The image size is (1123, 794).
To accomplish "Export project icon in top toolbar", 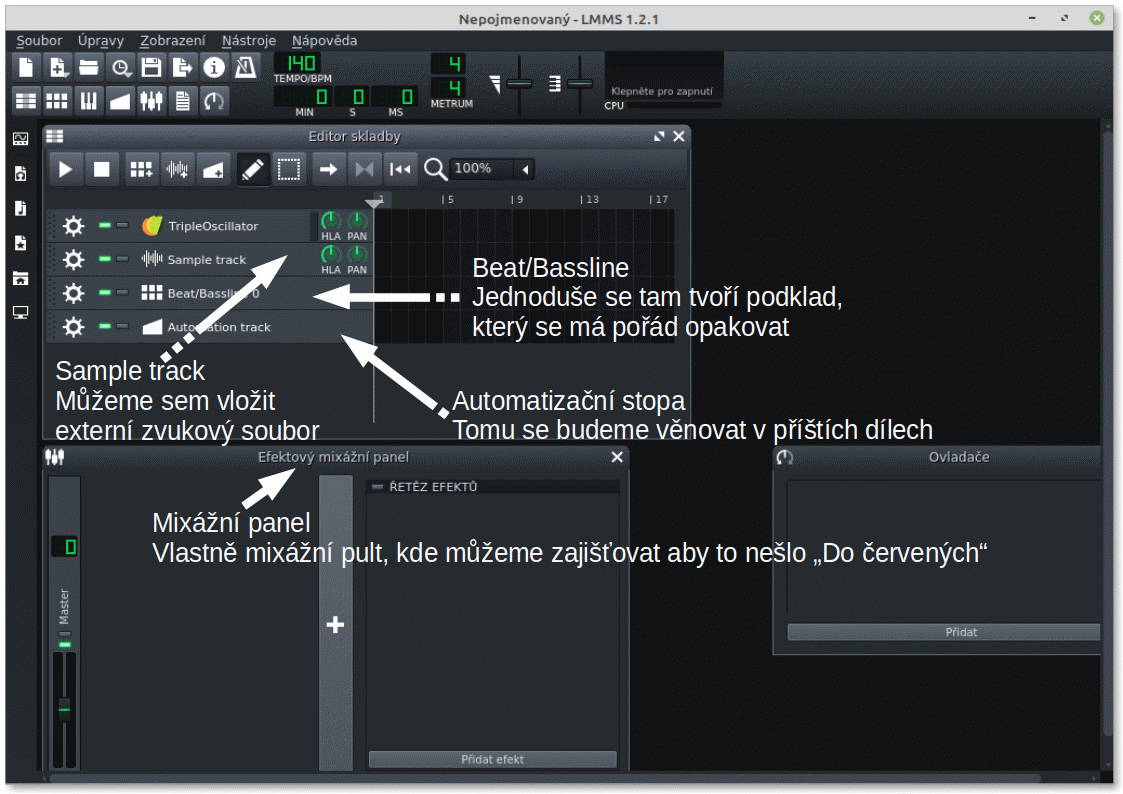I will click(x=183, y=68).
